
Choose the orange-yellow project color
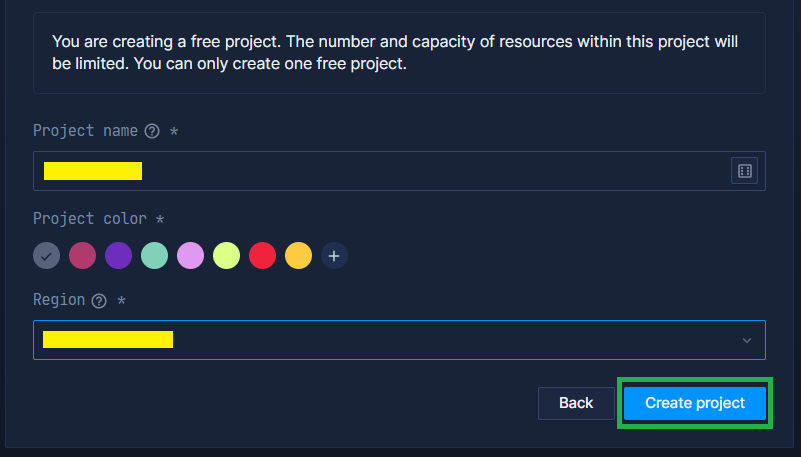(298, 255)
